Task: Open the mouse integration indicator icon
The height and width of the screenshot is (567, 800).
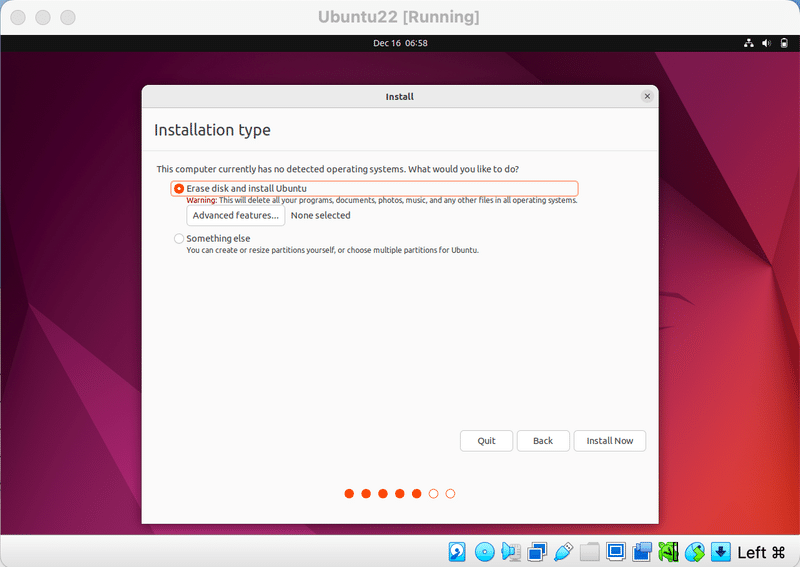Action: (694, 552)
